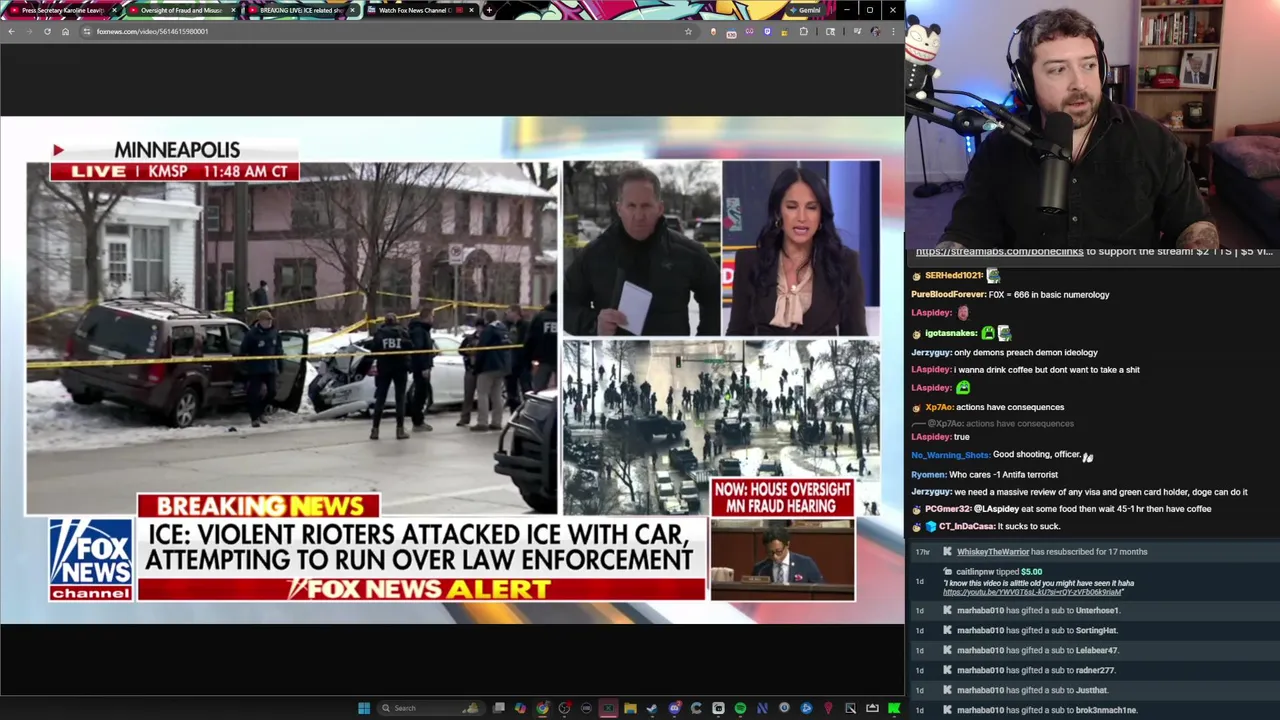1280x720 pixels.
Task: Click the "Good shooting, officer." chat message
Action: [x=1036, y=455]
